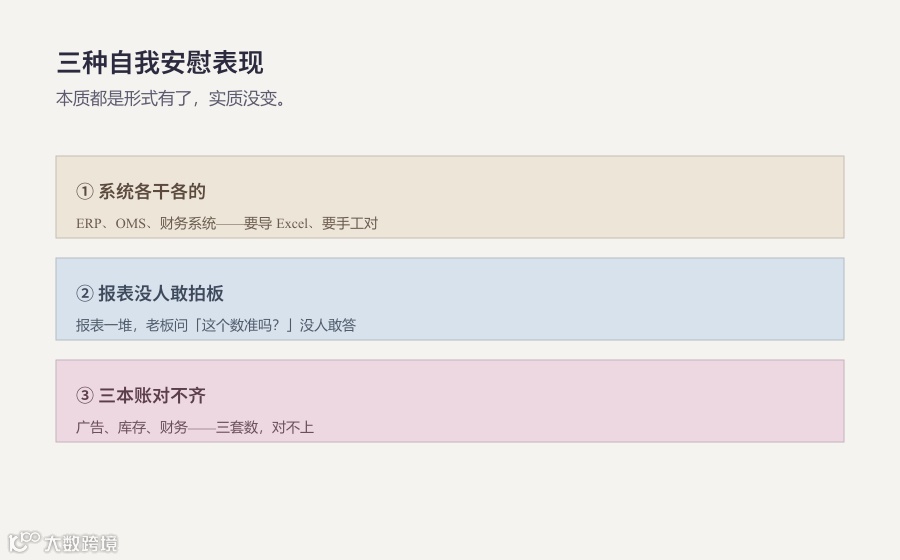Image resolution: width=900 pixels, height=560 pixels.
Task: Click the 大数跨境 logo icon
Action: pyautogui.click(x=24, y=542)
